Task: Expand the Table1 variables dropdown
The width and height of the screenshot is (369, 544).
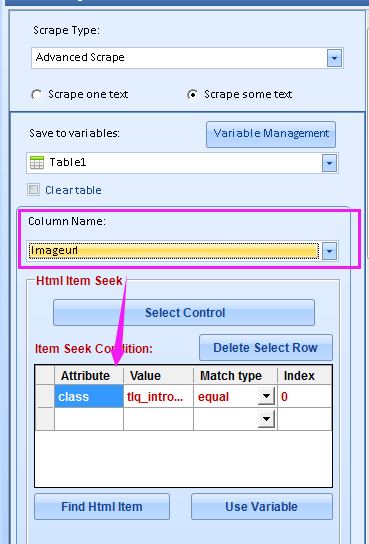Action: [329, 163]
